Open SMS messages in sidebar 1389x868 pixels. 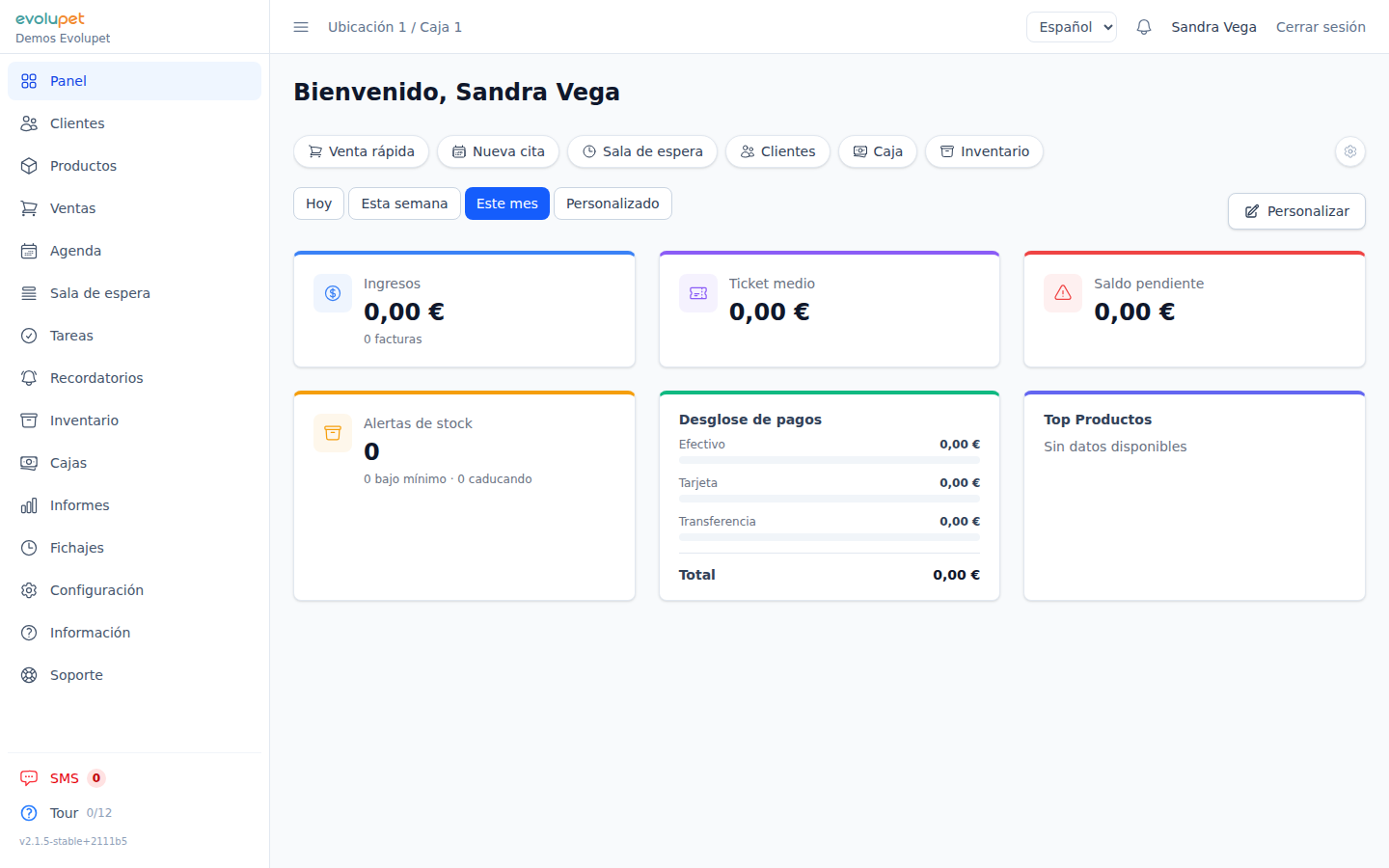pyautogui.click(x=64, y=778)
